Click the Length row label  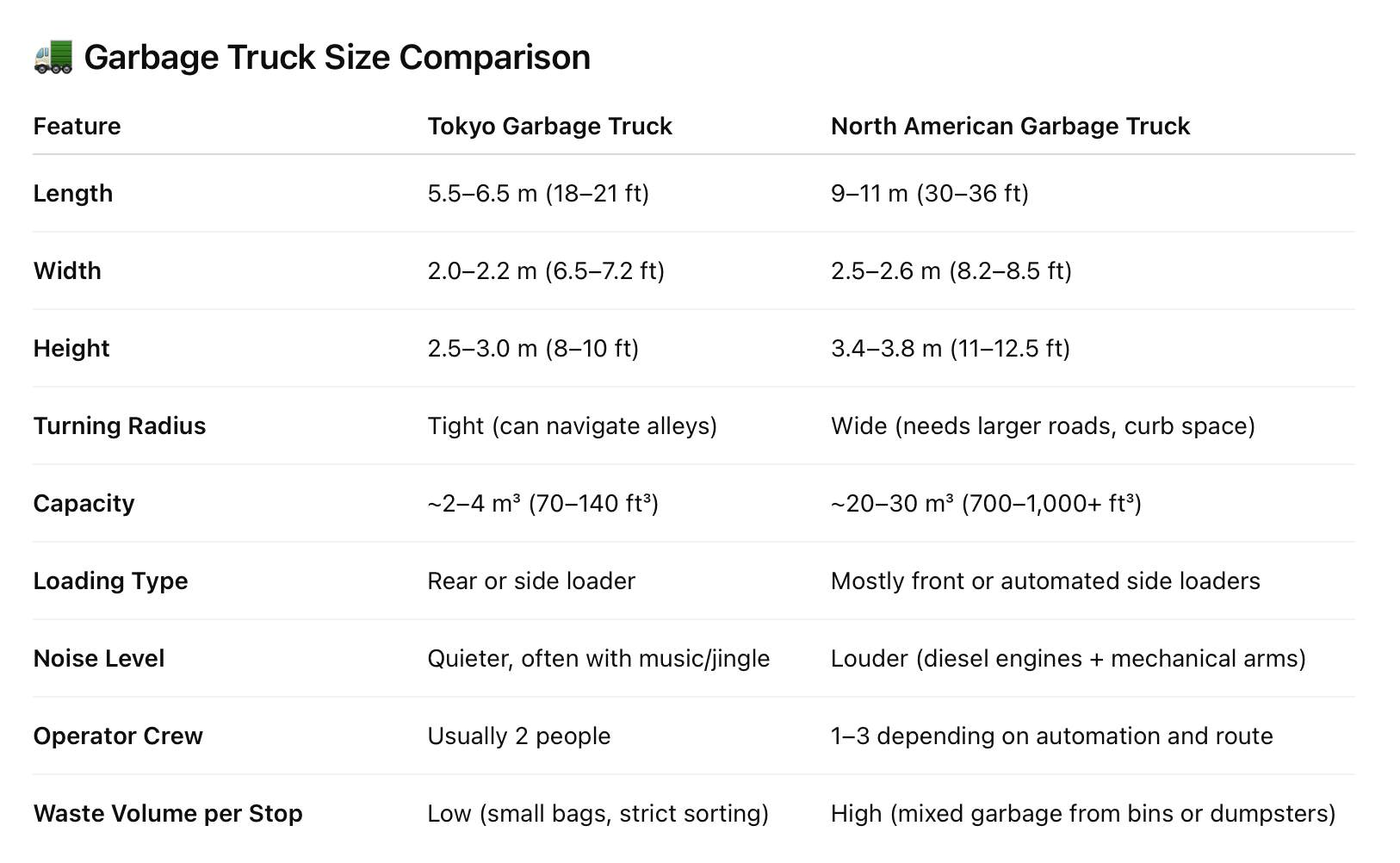[x=73, y=193]
